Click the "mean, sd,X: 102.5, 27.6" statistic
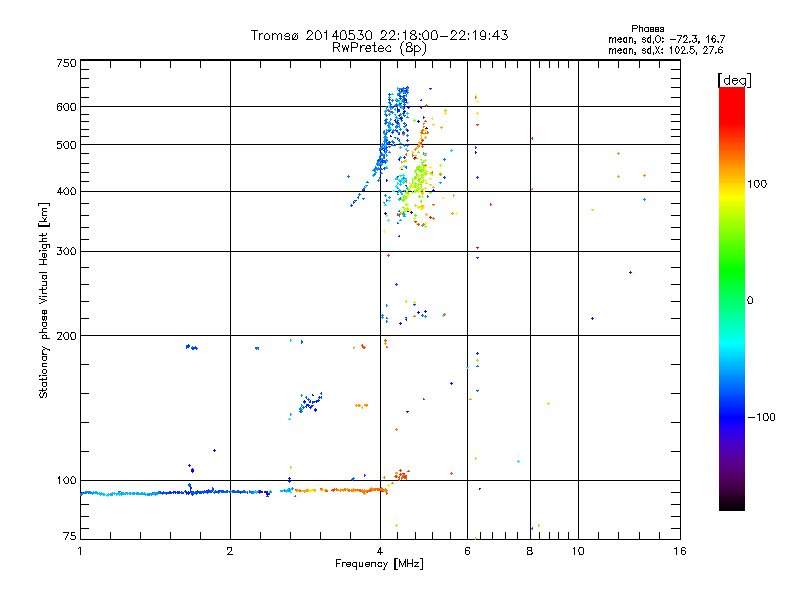Image resolution: width=800 pixels, height=600 pixels. tap(665, 50)
